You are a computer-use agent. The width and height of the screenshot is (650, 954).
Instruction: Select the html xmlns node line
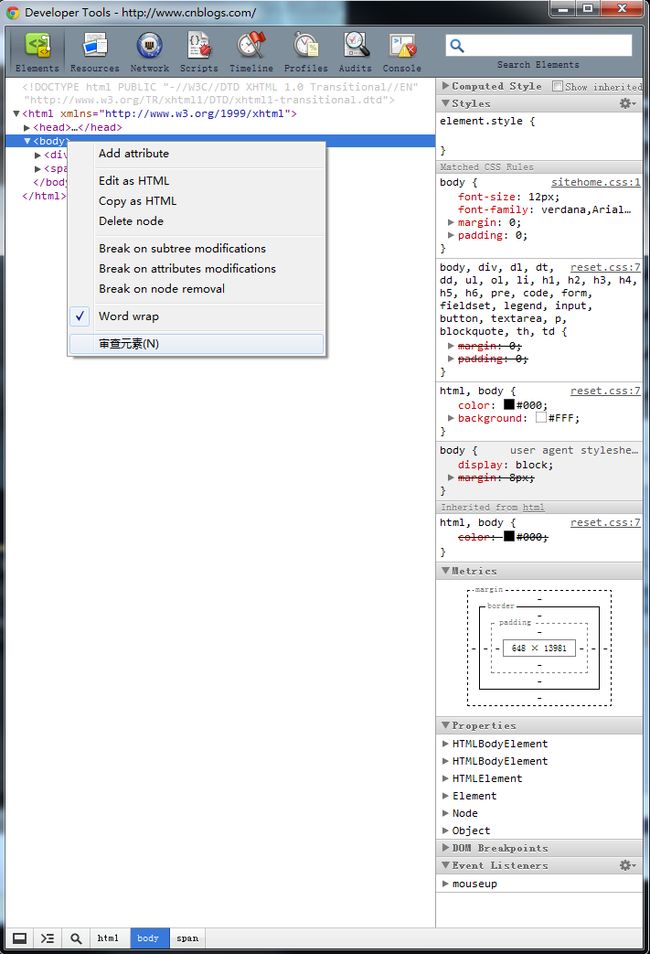point(159,114)
